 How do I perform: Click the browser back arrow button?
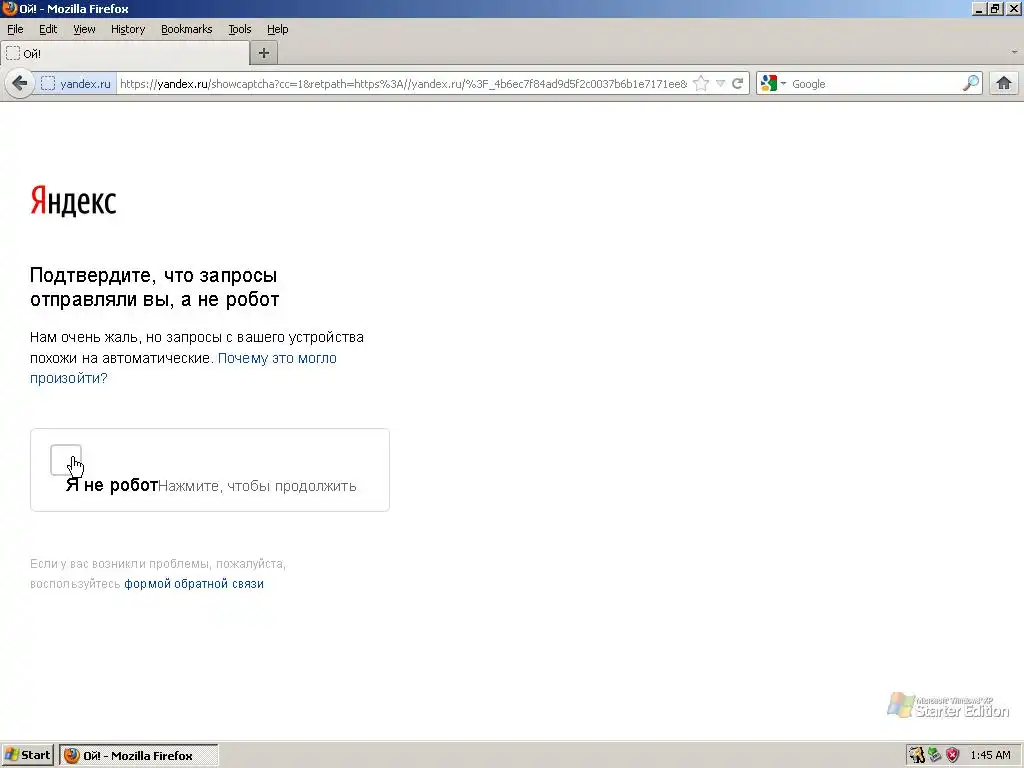click(20, 84)
